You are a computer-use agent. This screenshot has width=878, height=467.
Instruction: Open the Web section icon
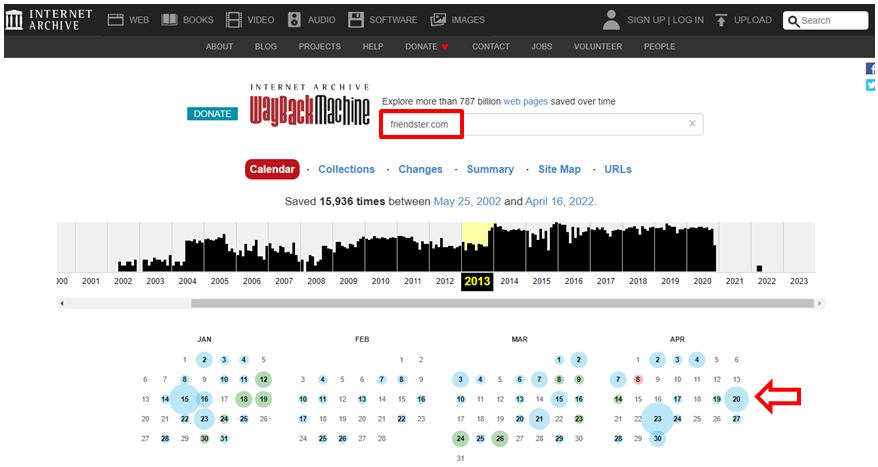pos(115,20)
